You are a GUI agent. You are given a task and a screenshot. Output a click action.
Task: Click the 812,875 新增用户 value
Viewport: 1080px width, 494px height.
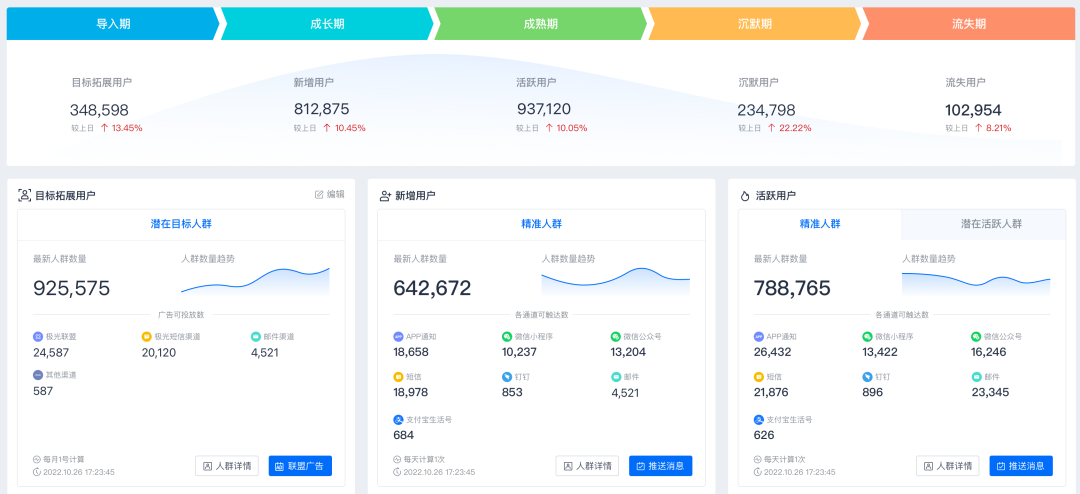click(322, 109)
